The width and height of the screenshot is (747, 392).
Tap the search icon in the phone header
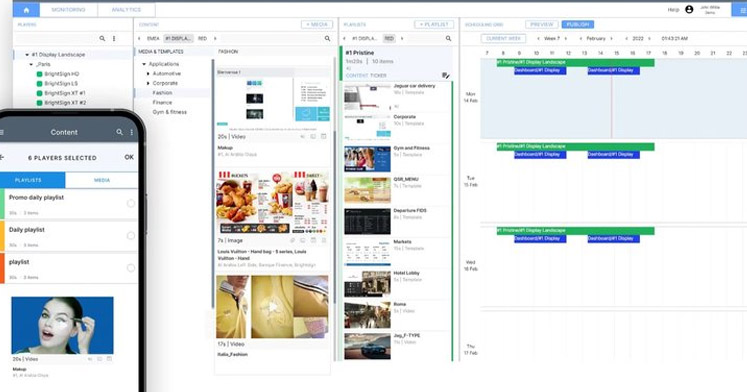[120, 132]
